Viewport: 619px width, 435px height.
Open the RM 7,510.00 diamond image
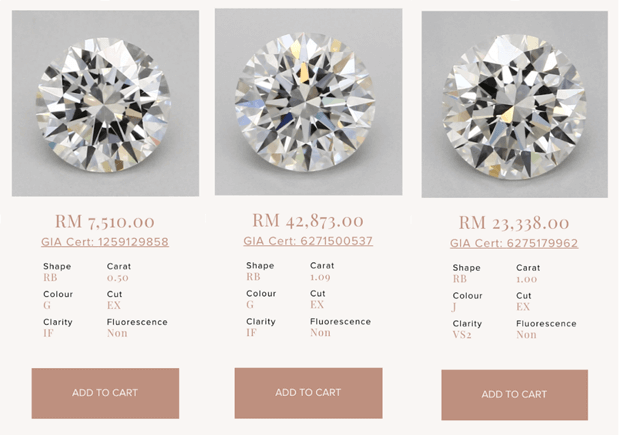[x=105, y=103]
